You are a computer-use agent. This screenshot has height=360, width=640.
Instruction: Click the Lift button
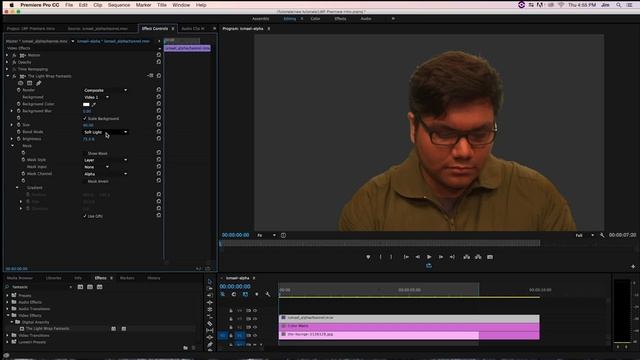(x=467, y=257)
